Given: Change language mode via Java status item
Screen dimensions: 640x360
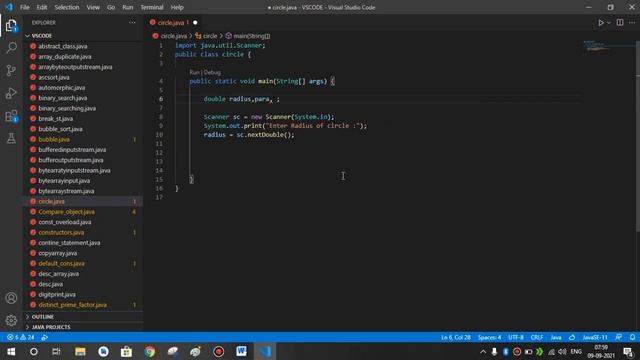Looking at the screenshot, I should click(556, 338).
